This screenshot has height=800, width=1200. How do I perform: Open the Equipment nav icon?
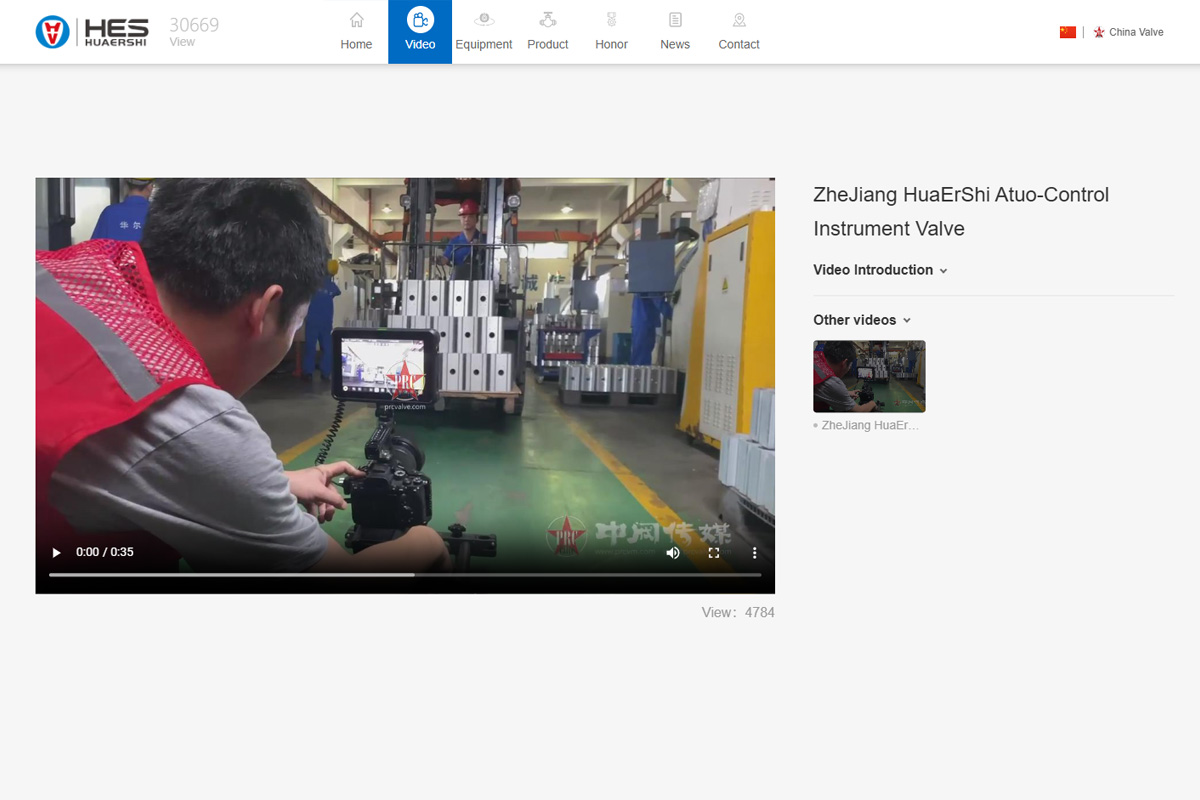(484, 20)
